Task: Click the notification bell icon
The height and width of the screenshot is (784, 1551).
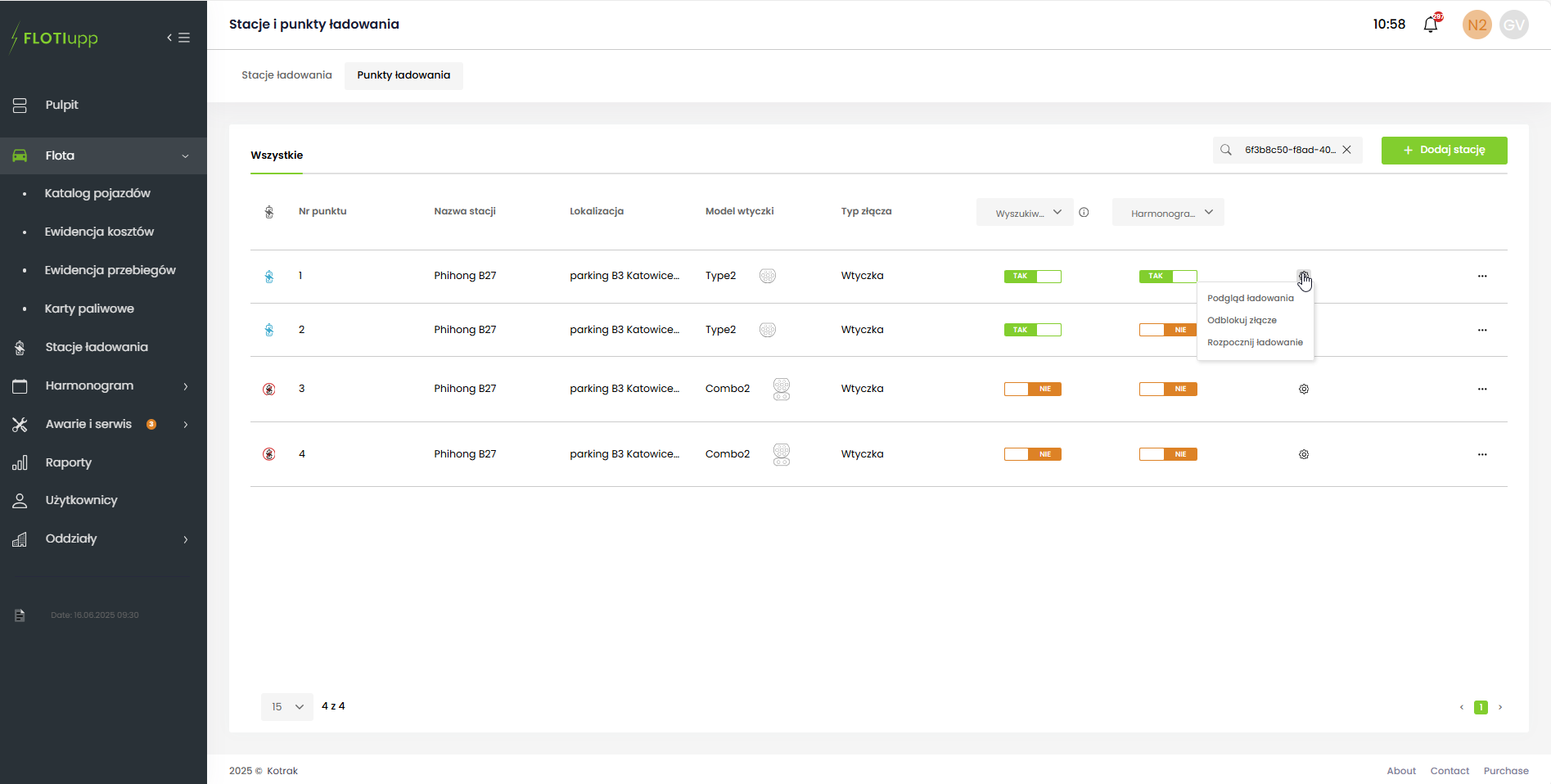Action: click(x=1431, y=25)
